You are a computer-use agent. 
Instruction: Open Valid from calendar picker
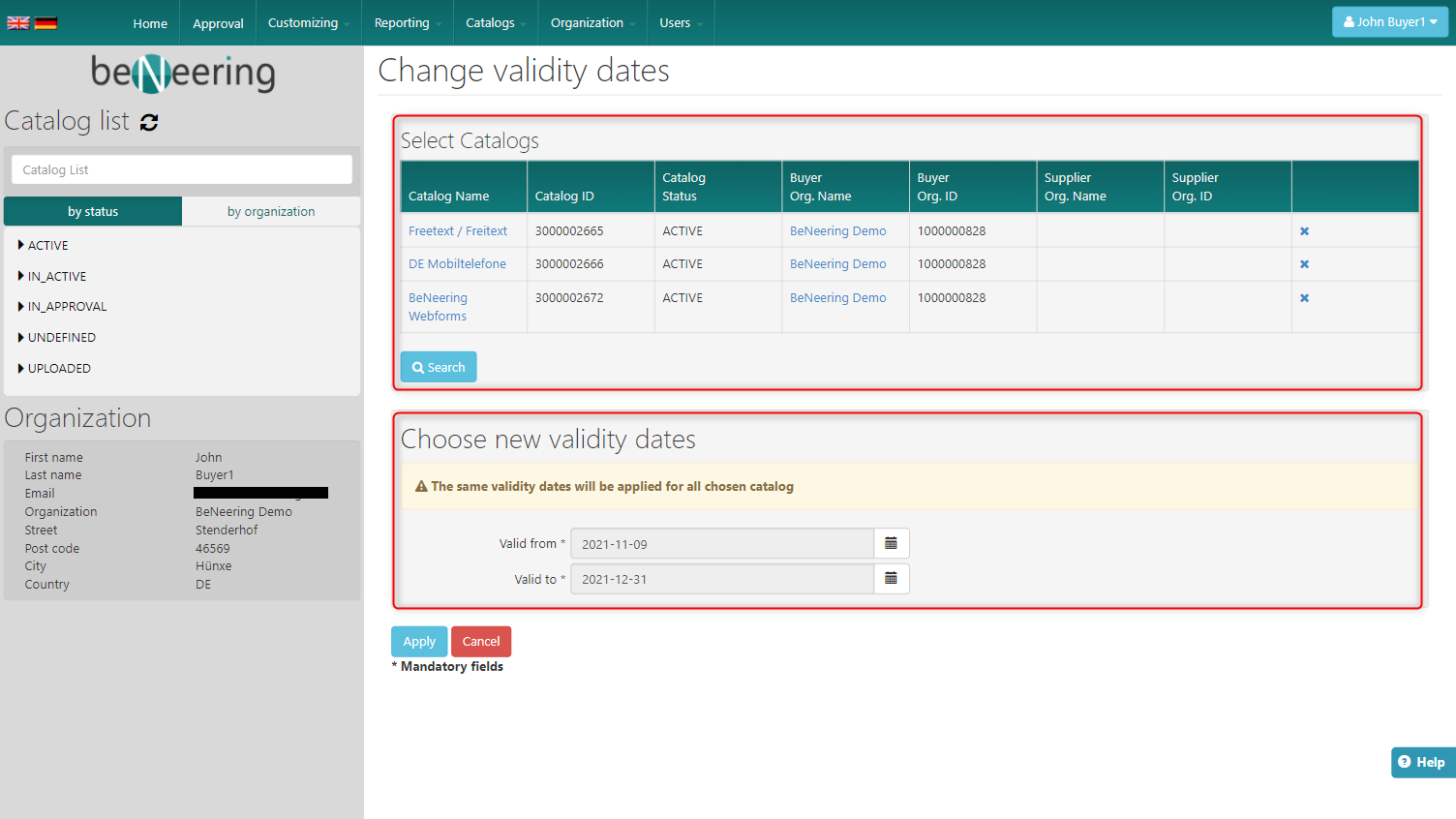pyautogui.click(x=891, y=544)
